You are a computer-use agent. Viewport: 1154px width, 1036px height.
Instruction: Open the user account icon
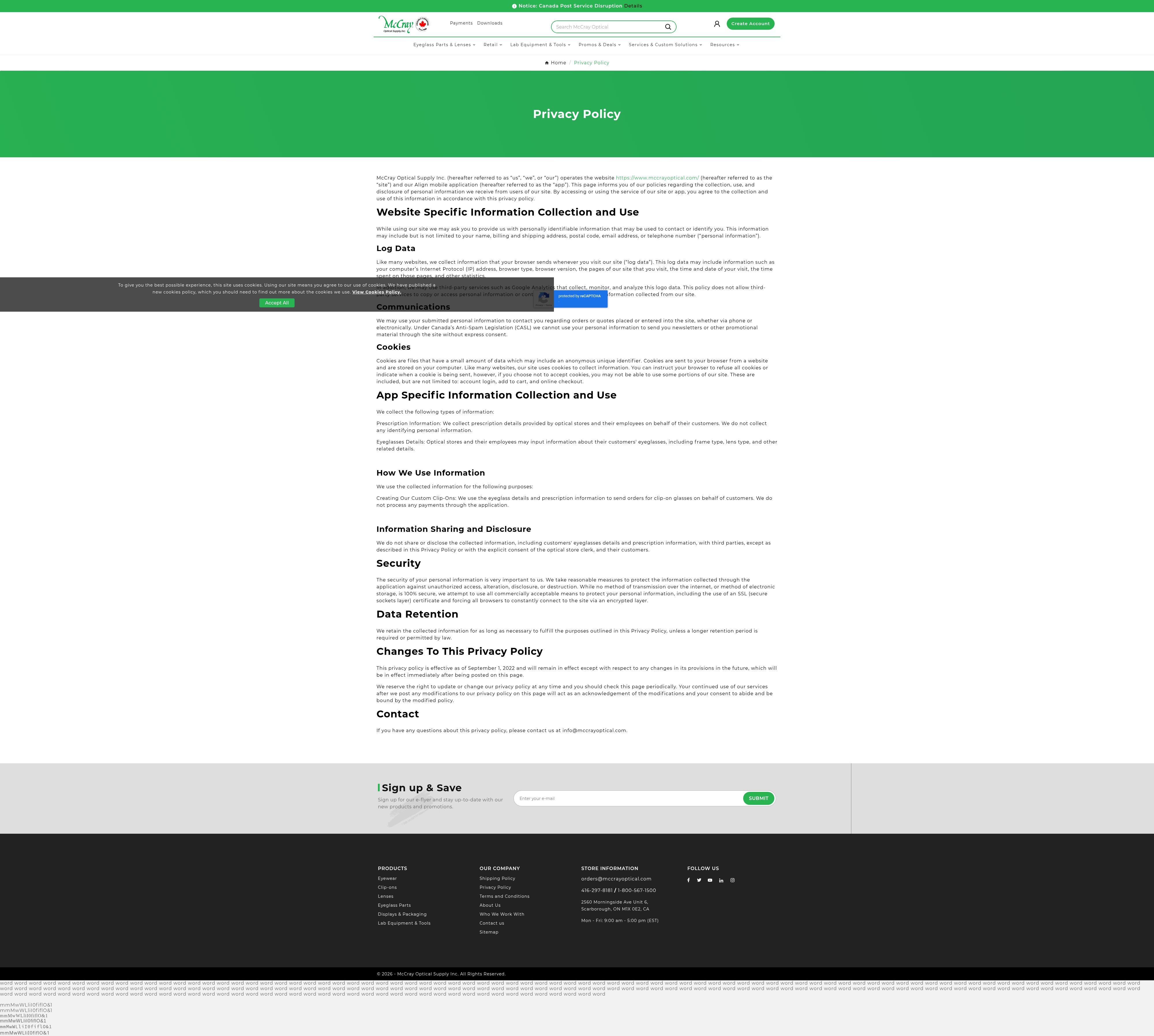[x=717, y=24]
